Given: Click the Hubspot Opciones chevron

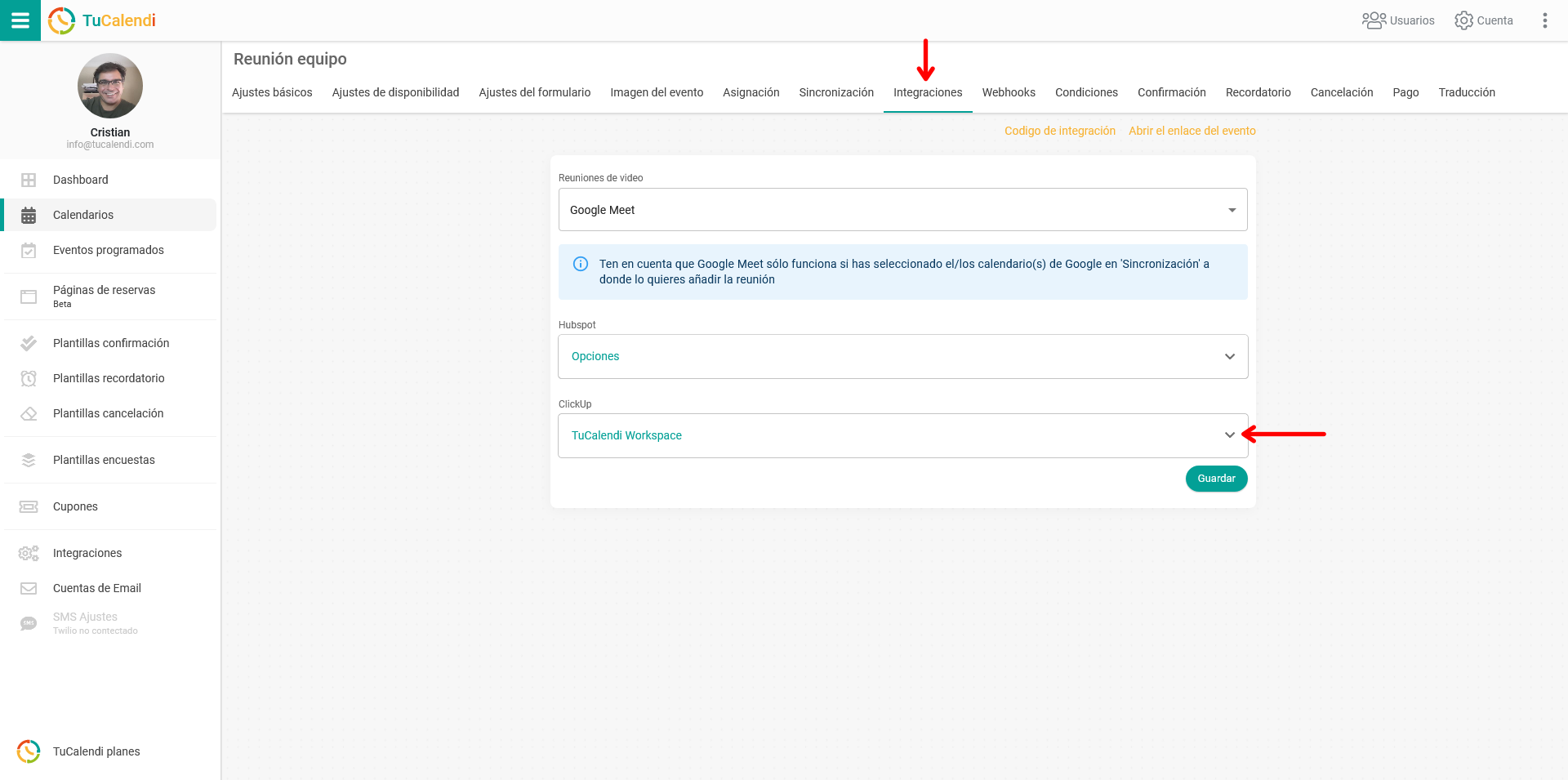Looking at the screenshot, I should click(1230, 356).
